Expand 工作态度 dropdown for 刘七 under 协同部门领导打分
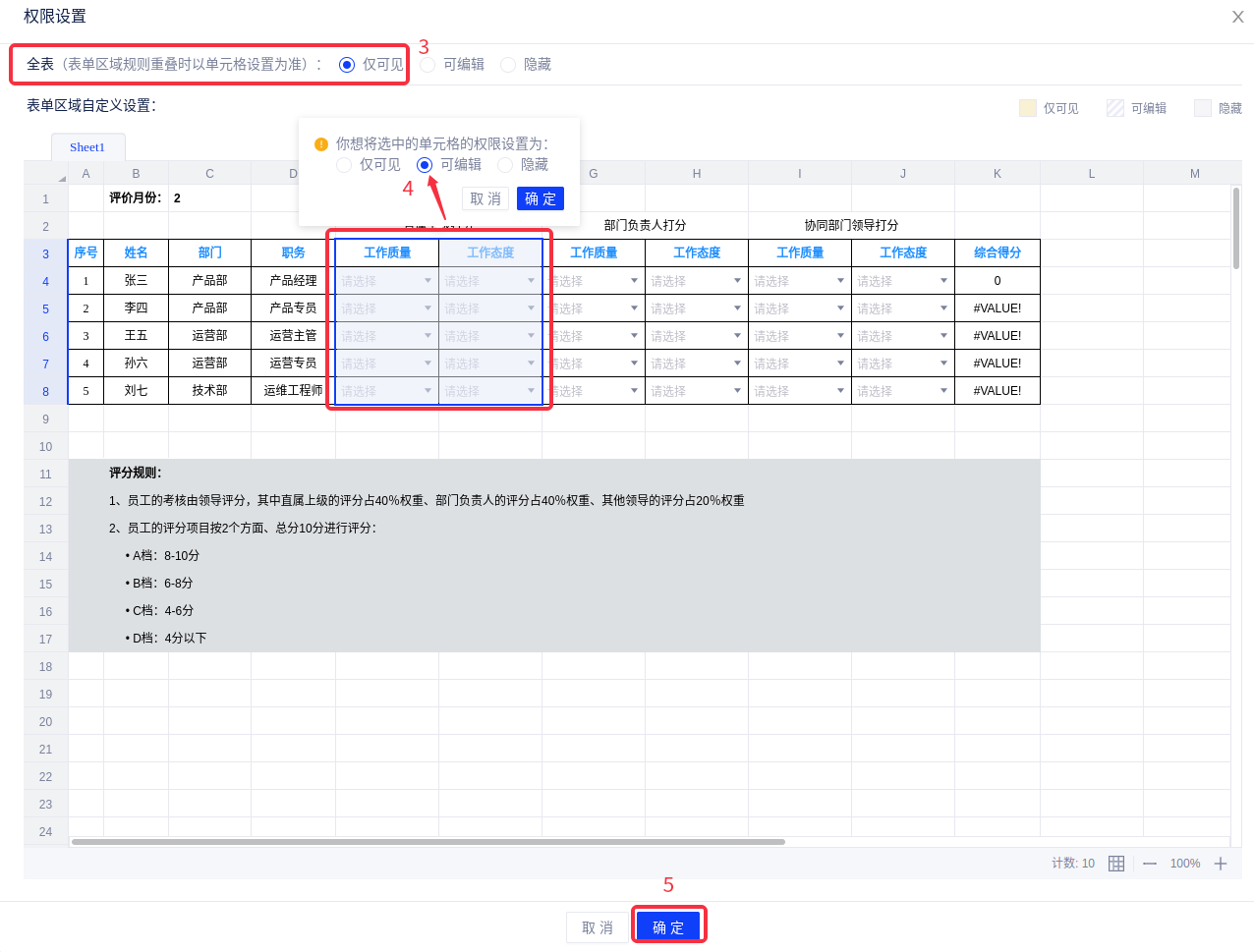Screen dimensions: 1254x952 coord(943,391)
